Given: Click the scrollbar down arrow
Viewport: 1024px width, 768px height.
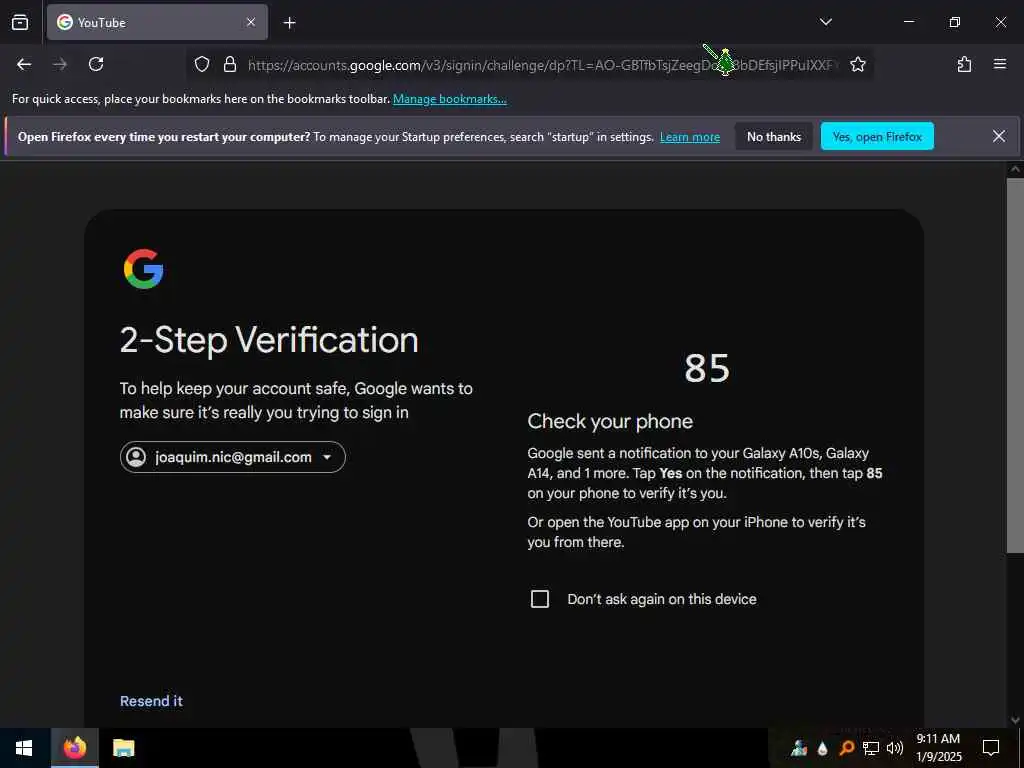Looking at the screenshot, I should pyautogui.click(x=1015, y=720).
